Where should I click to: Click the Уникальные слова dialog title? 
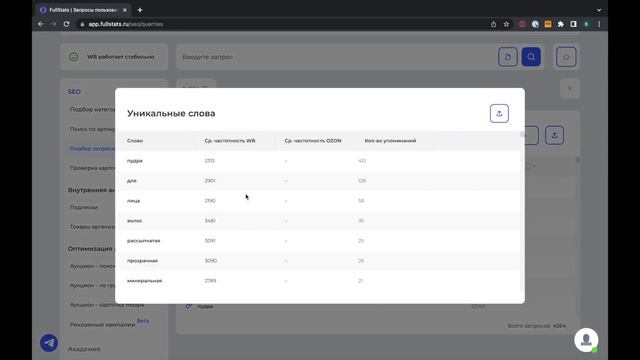pyautogui.click(x=171, y=113)
